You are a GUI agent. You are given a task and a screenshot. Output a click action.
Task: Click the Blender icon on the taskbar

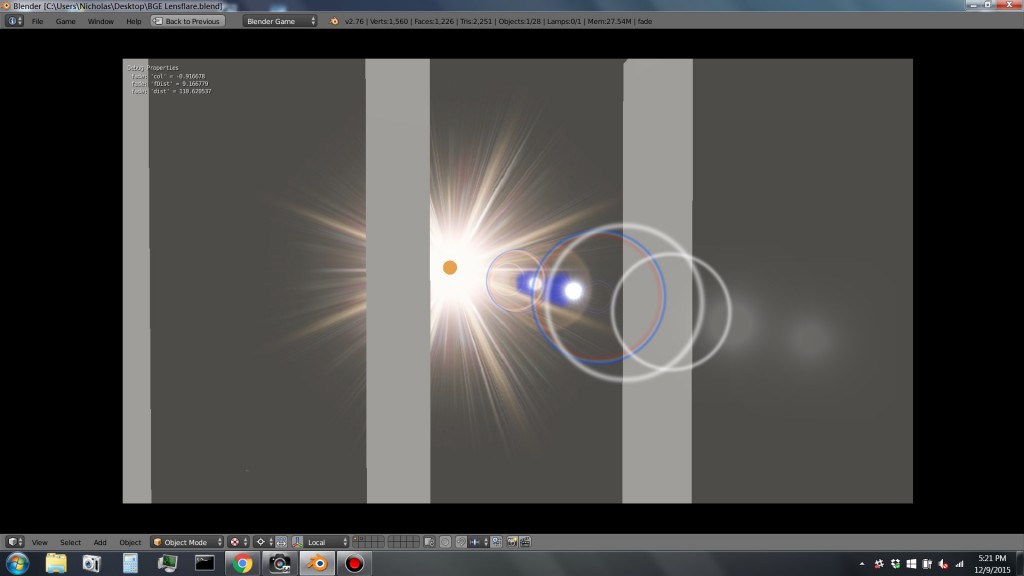318,563
